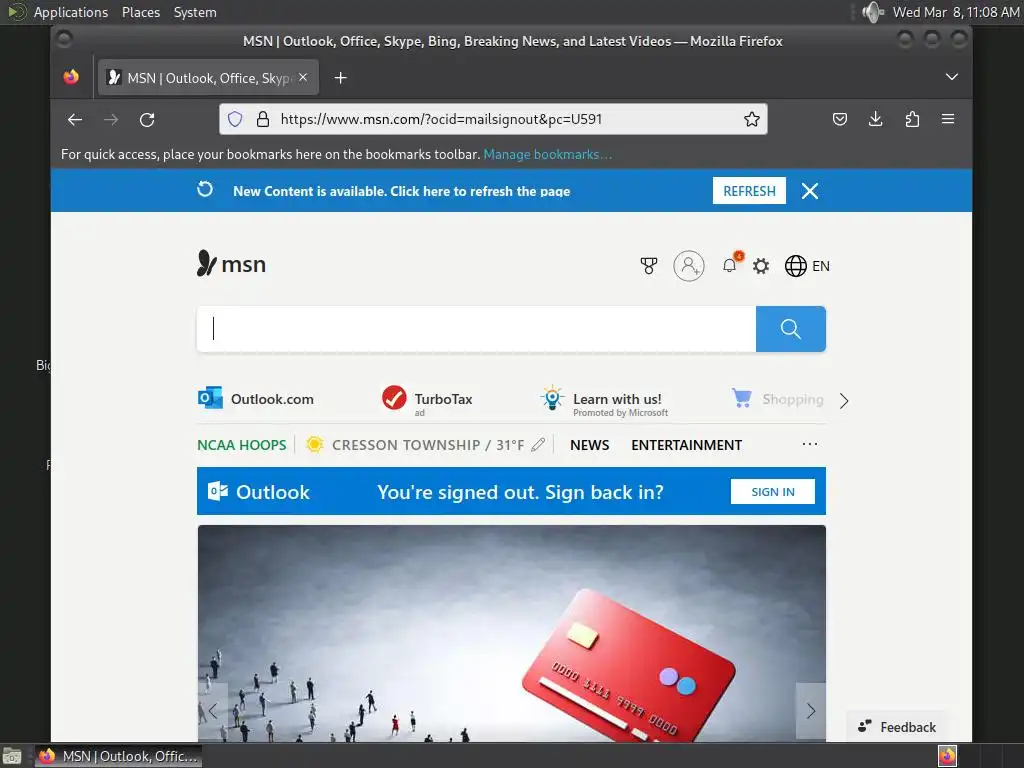Open the MSN rewards trophy icon
The width and height of the screenshot is (1024, 768).
tap(648, 266)
